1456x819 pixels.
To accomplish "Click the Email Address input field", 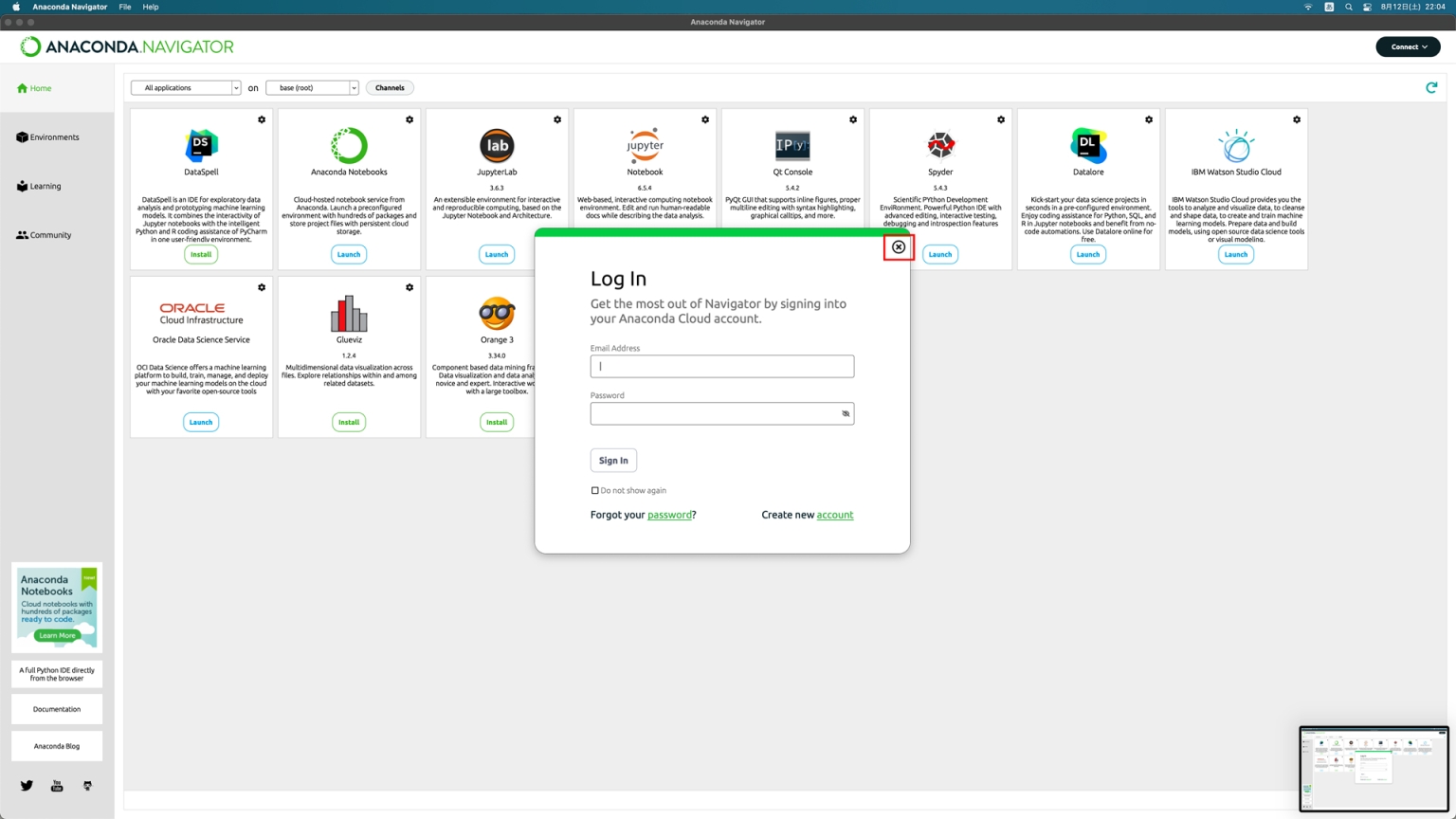I will [x=721, y=367].
